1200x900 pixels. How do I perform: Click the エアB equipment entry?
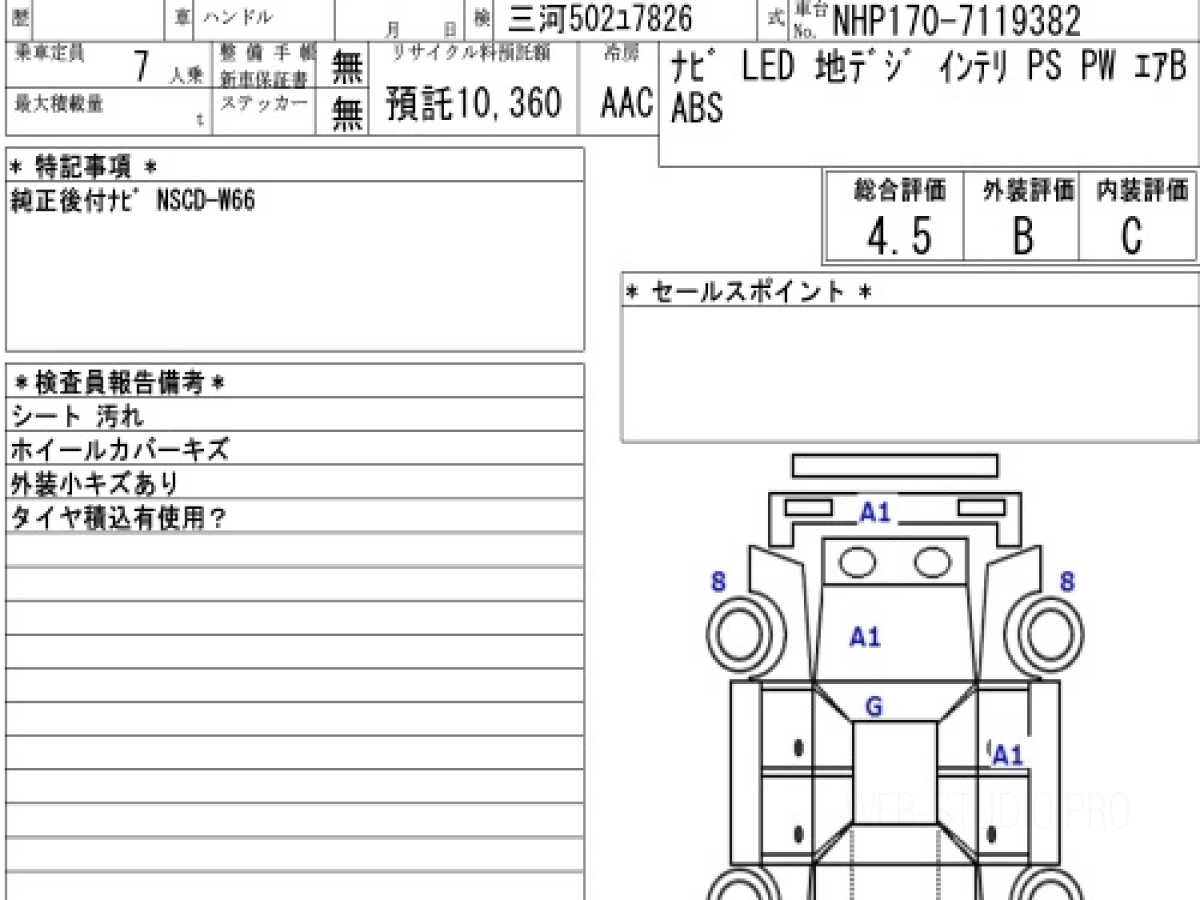click(x=1160, y=67)
